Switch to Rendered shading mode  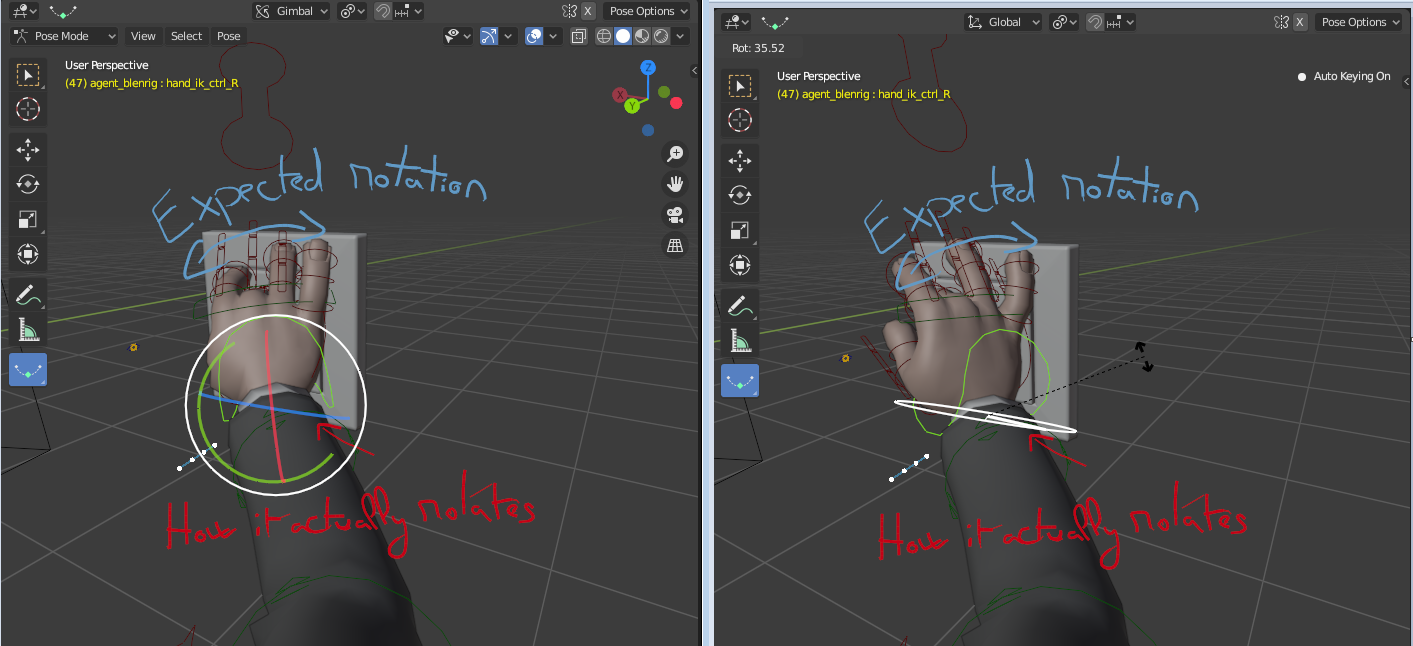(x=660, y=36)
